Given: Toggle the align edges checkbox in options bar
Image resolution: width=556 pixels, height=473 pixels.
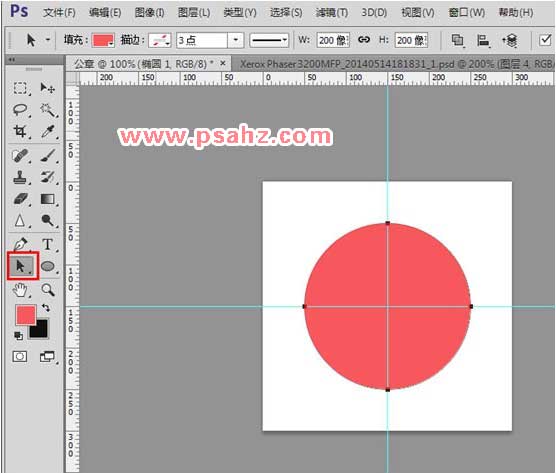Looking at the screenshot, I should pyautogui.click(x=545, y=40).
